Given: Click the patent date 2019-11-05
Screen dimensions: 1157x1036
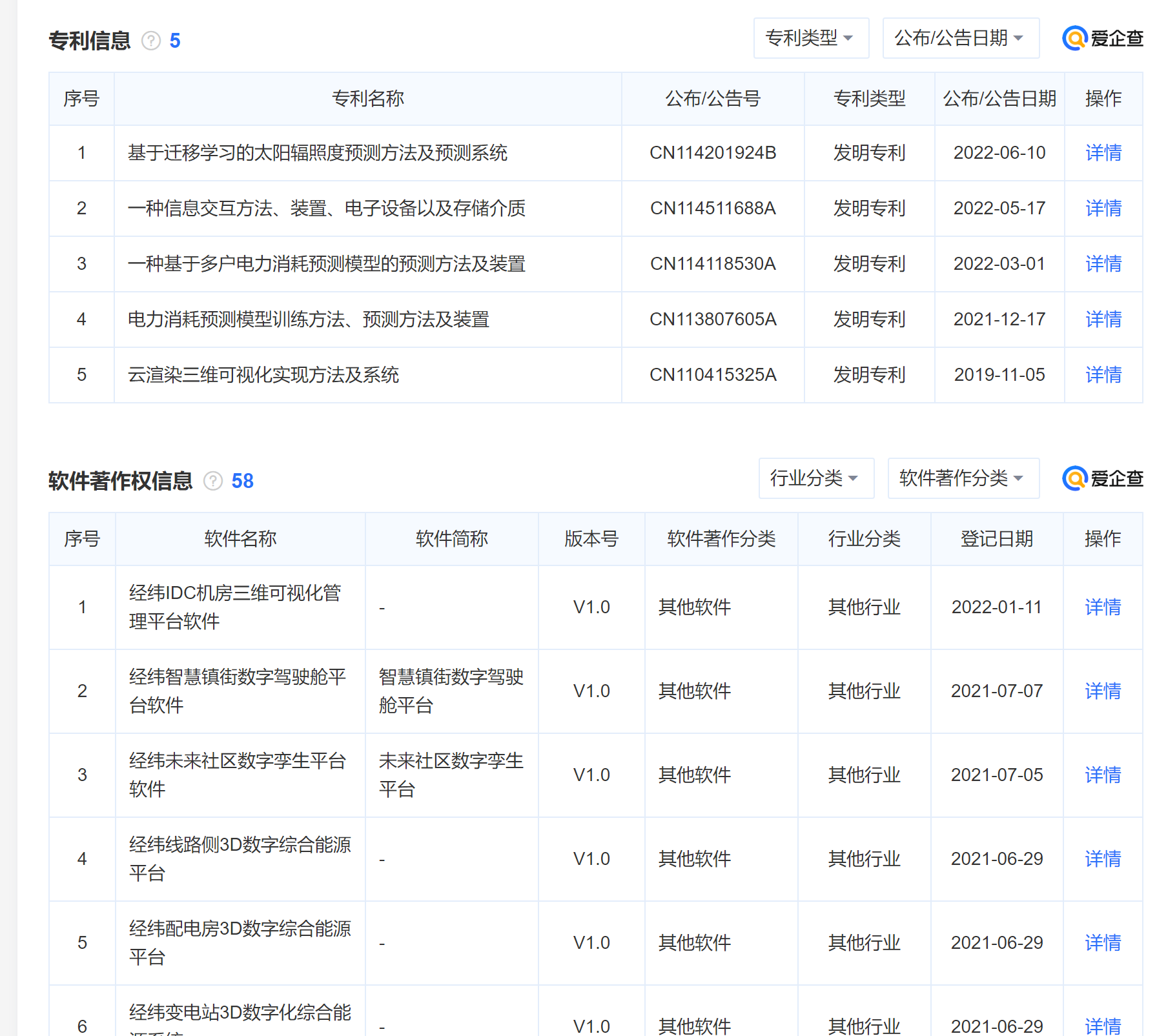Looking at the screenshot, I should click(999, 375).
